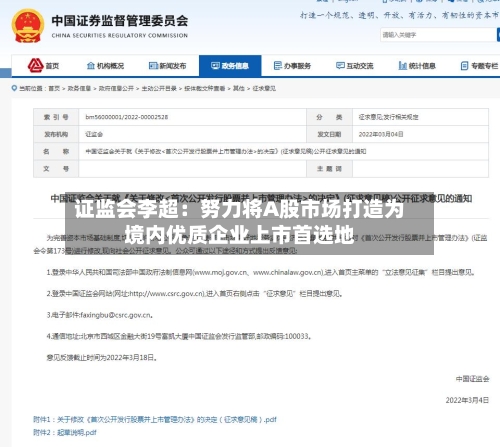The height and width of the screenshot is (447, 500).
Task: Open the 新闻发布 navigation tab
Action: pos(168,66)
